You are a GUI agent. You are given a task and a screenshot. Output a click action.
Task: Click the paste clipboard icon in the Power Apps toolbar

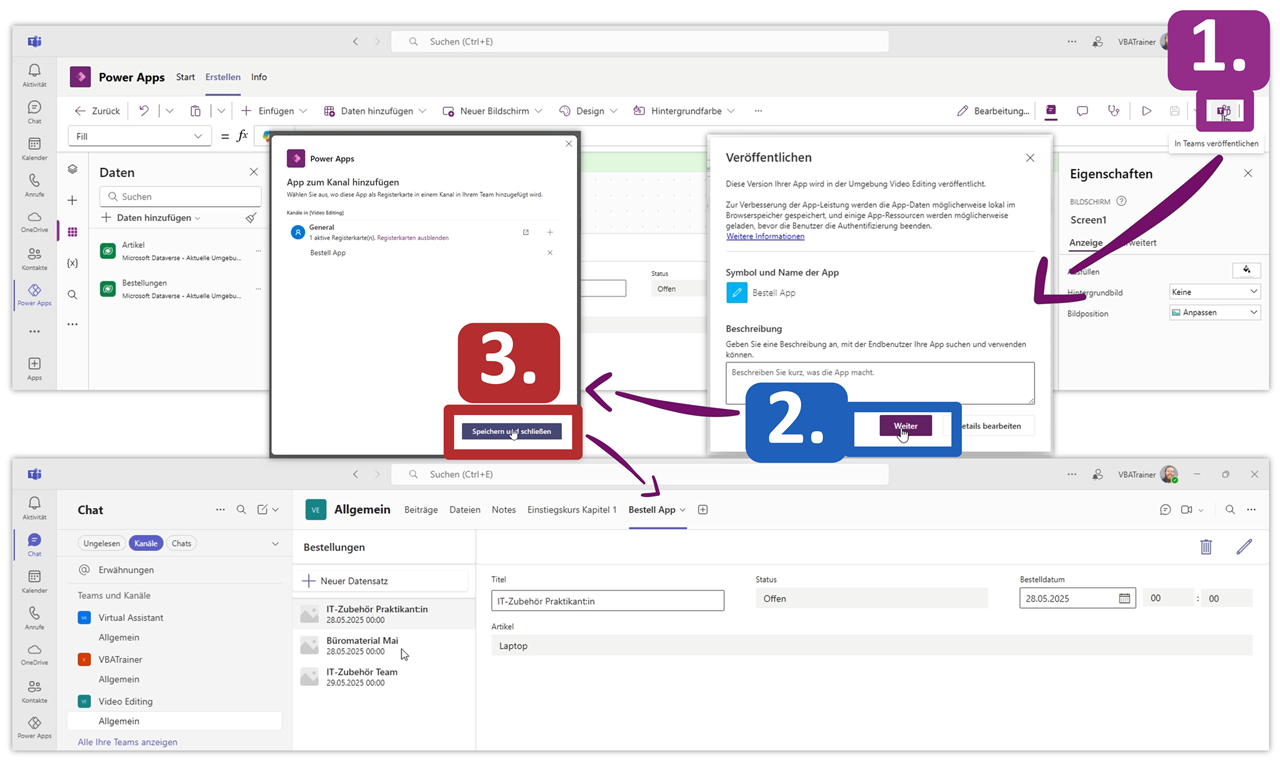tap(196, 111)
